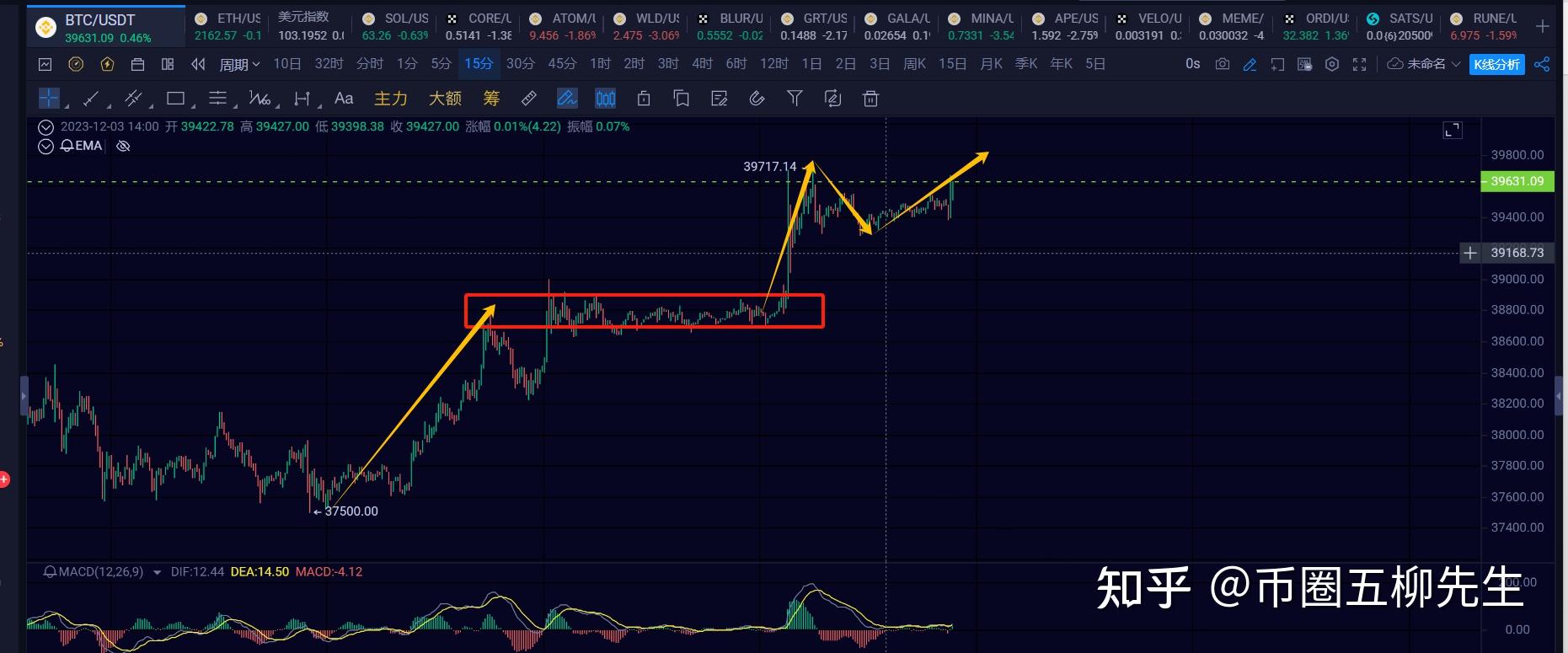This screenshot has height=653, width=1568.
Task: Click the 0s countdown indicator
Action: pos(1192,64)
